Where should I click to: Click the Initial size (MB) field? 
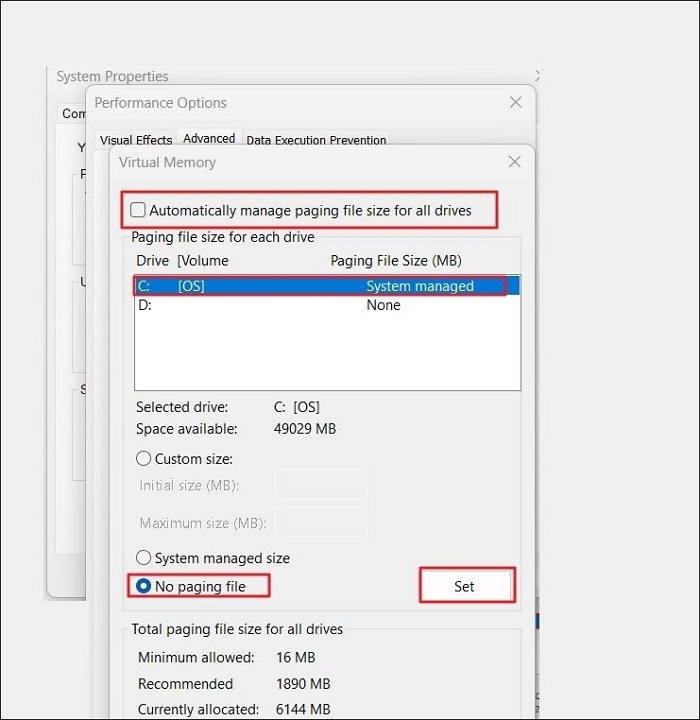(321, 485)
